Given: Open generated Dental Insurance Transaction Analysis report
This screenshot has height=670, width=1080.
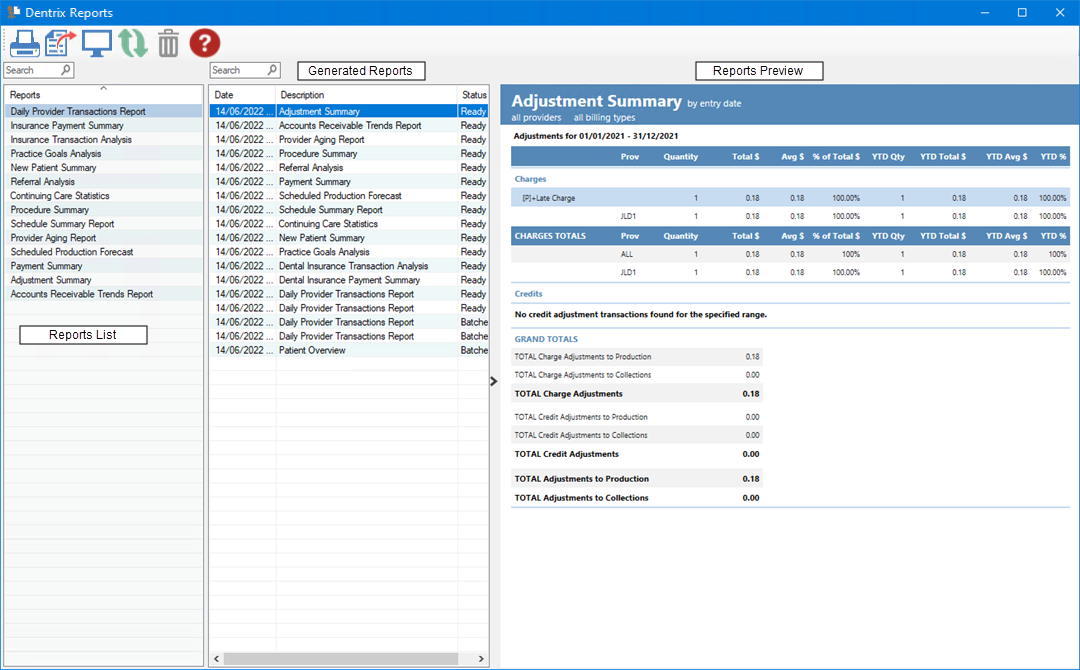Looking at the screenshot, I should click(353, 266).
